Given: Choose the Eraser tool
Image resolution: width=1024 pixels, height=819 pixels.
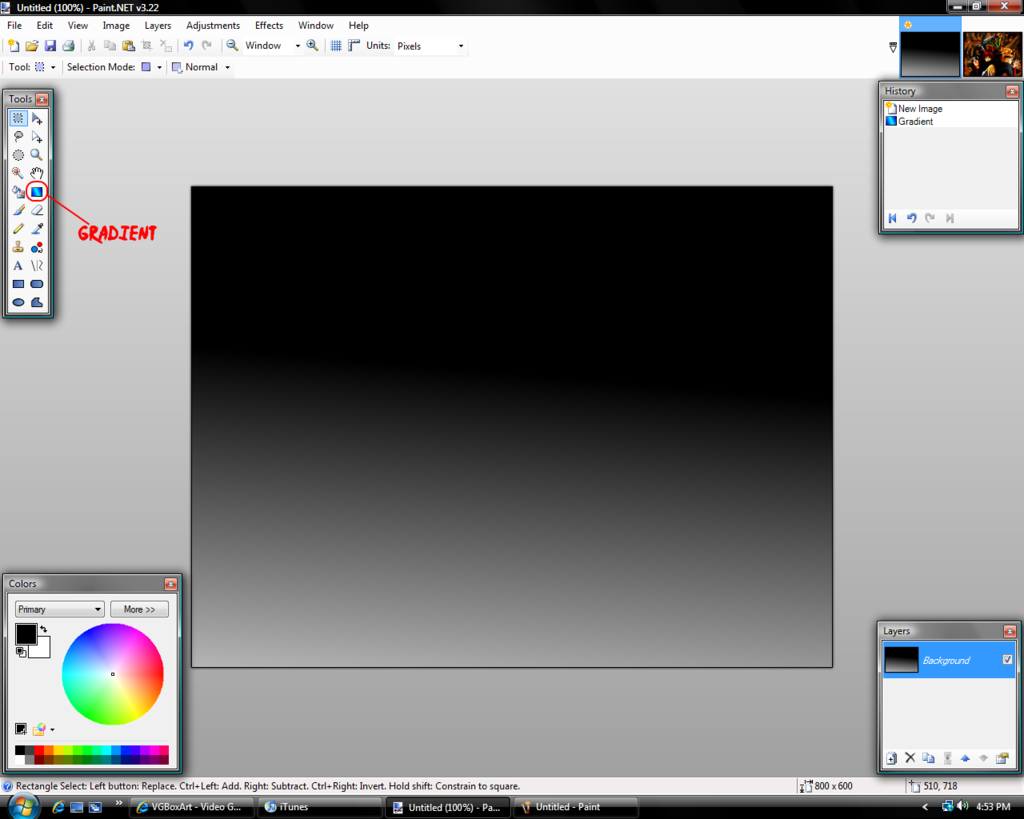Looking at the screenshot, I should pyautogui.click(x=36, y=210).
